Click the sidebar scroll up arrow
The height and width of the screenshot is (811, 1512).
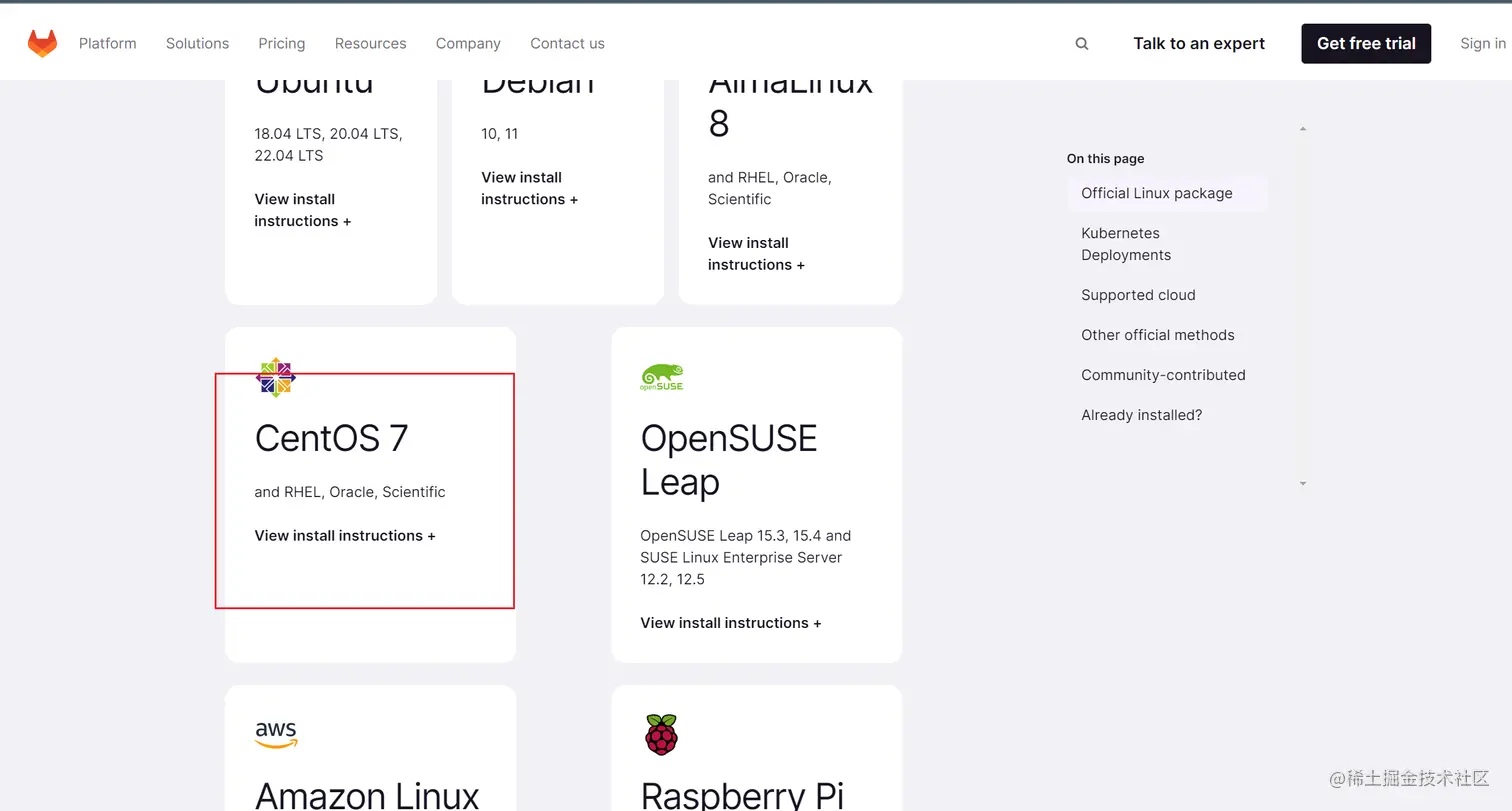(x=1303, y=129)
